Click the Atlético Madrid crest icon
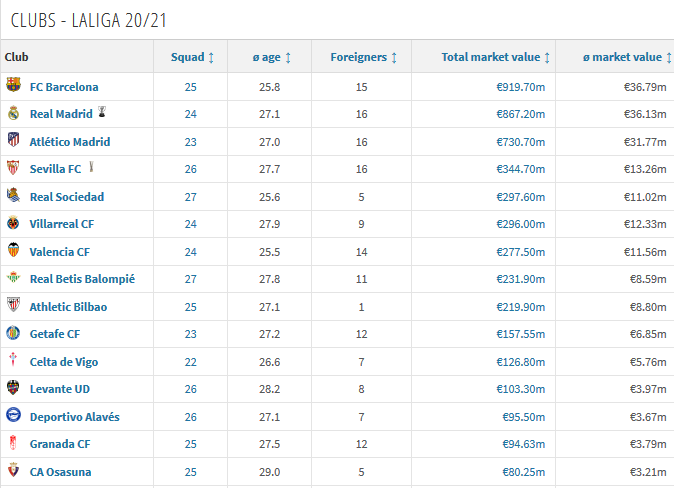The image size is (674, 488). (x=13, y=142)
